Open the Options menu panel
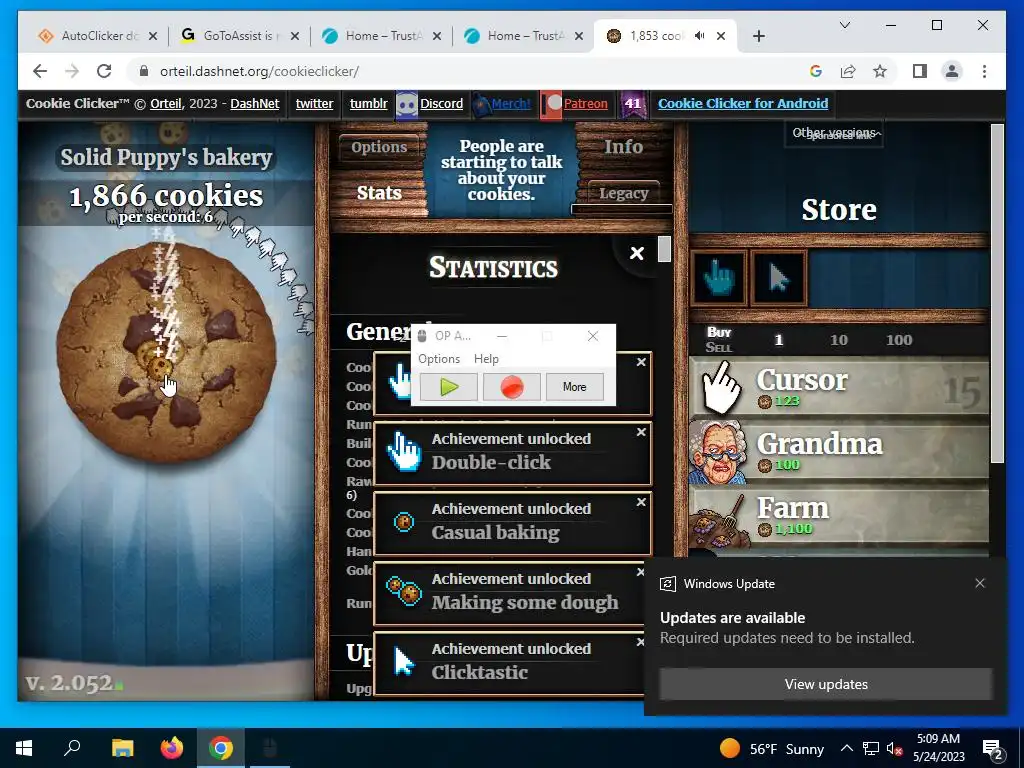 [x=379, y=148]
